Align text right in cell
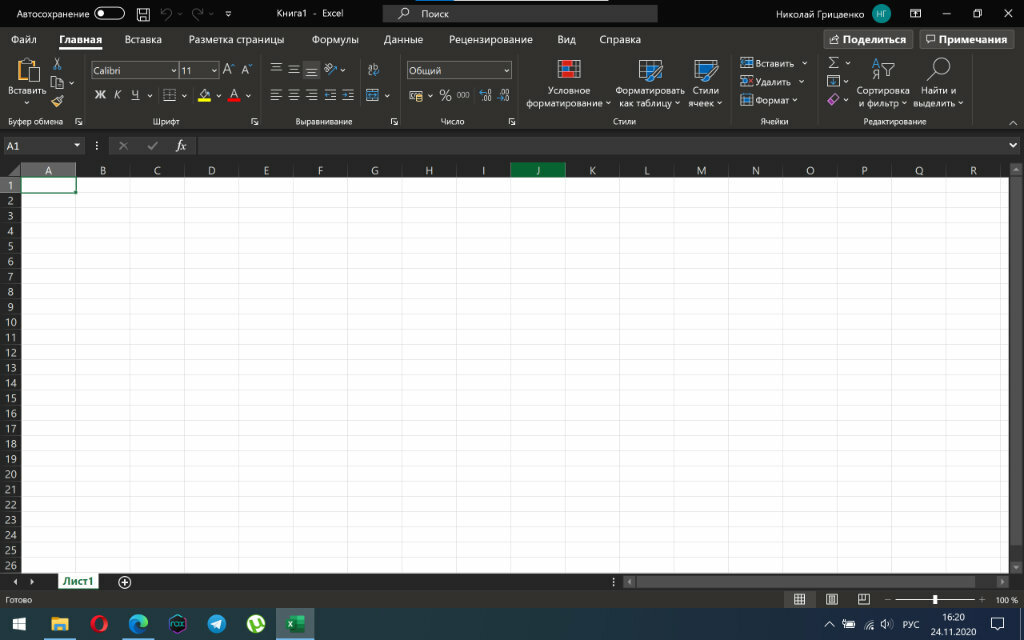Screen dimensions: 1024x640 312,95
